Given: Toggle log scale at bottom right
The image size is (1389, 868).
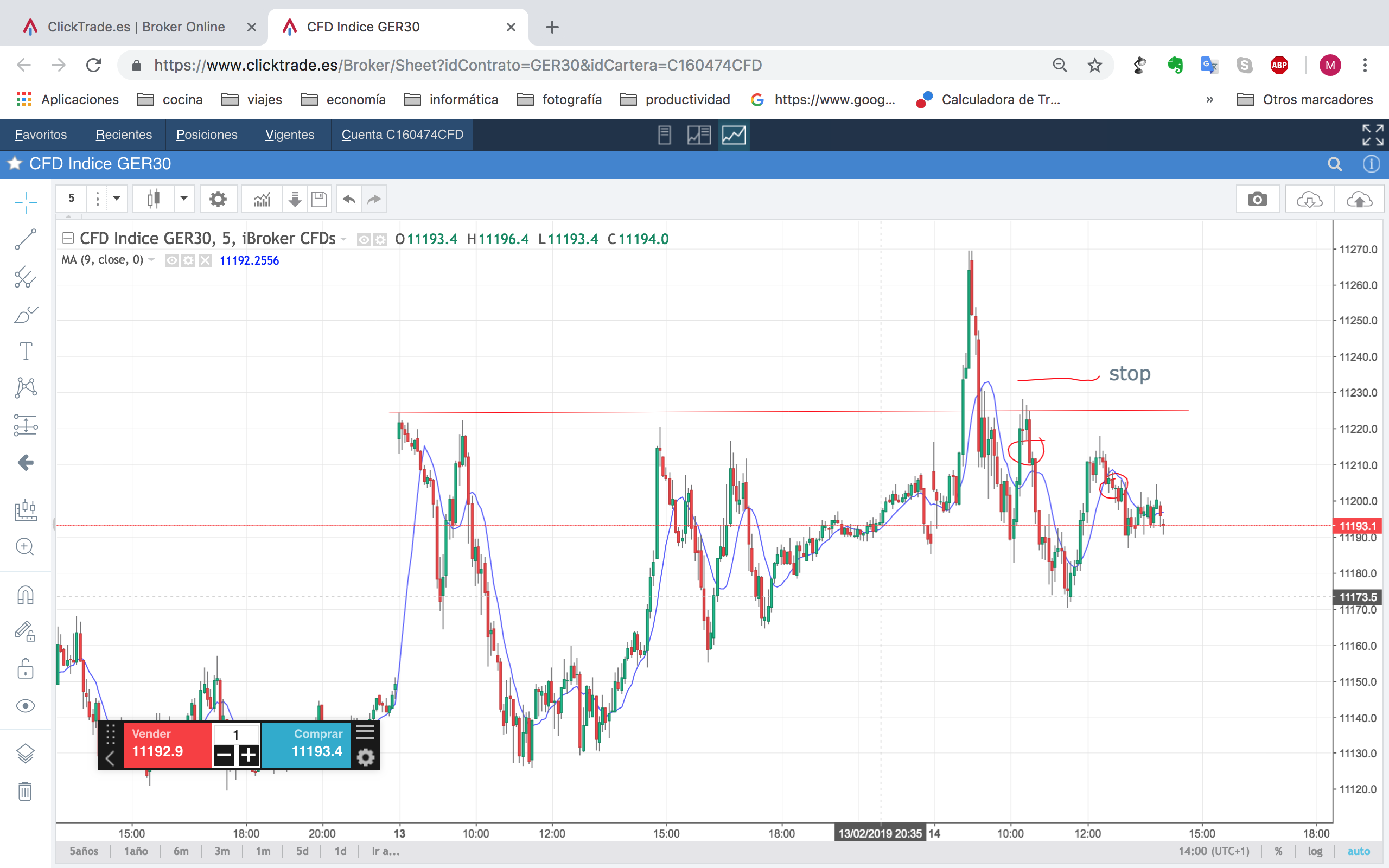Looking at the screenshot, I should [x=1315, y=851].
